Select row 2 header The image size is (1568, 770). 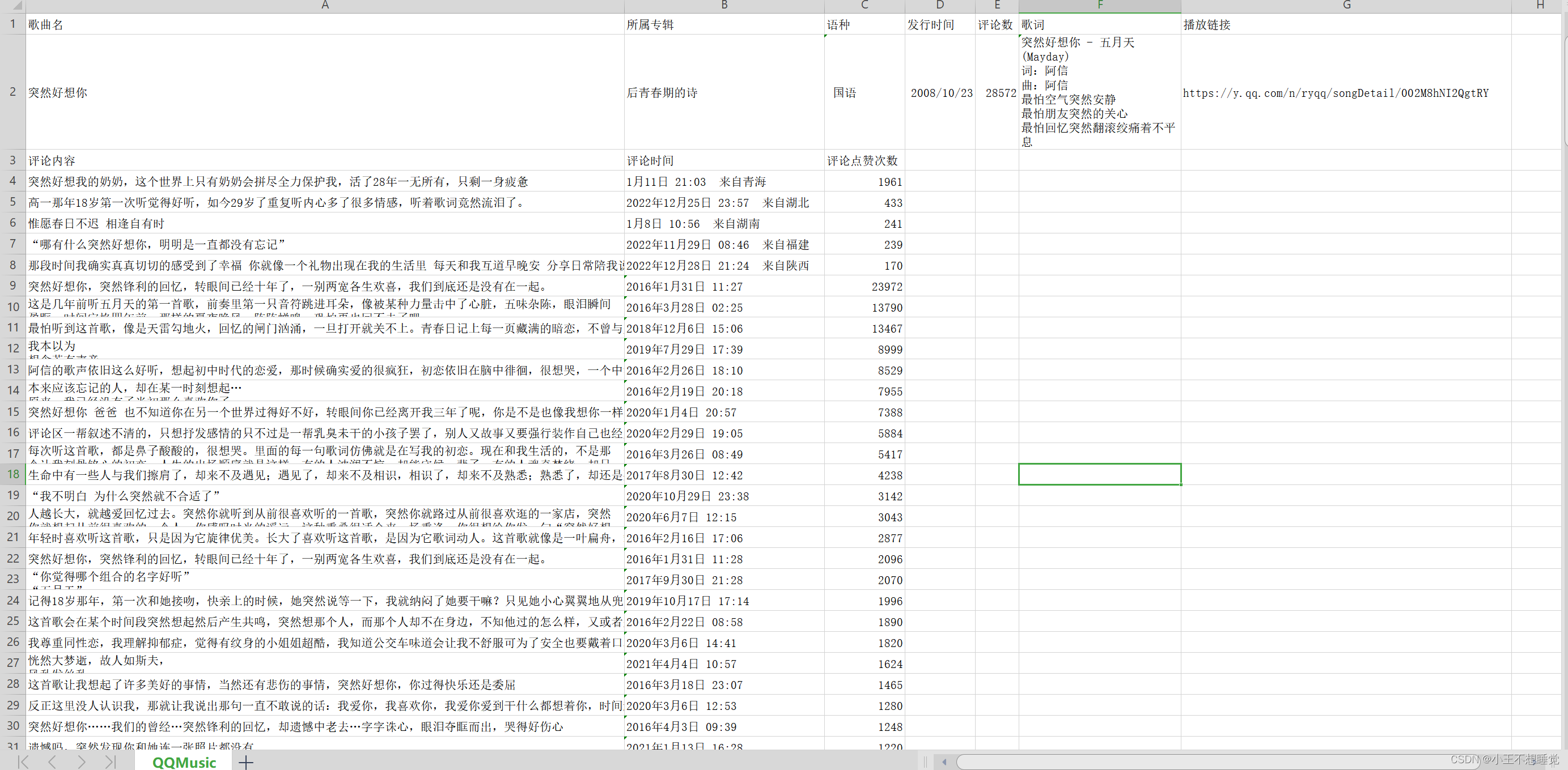click(13, 92)
